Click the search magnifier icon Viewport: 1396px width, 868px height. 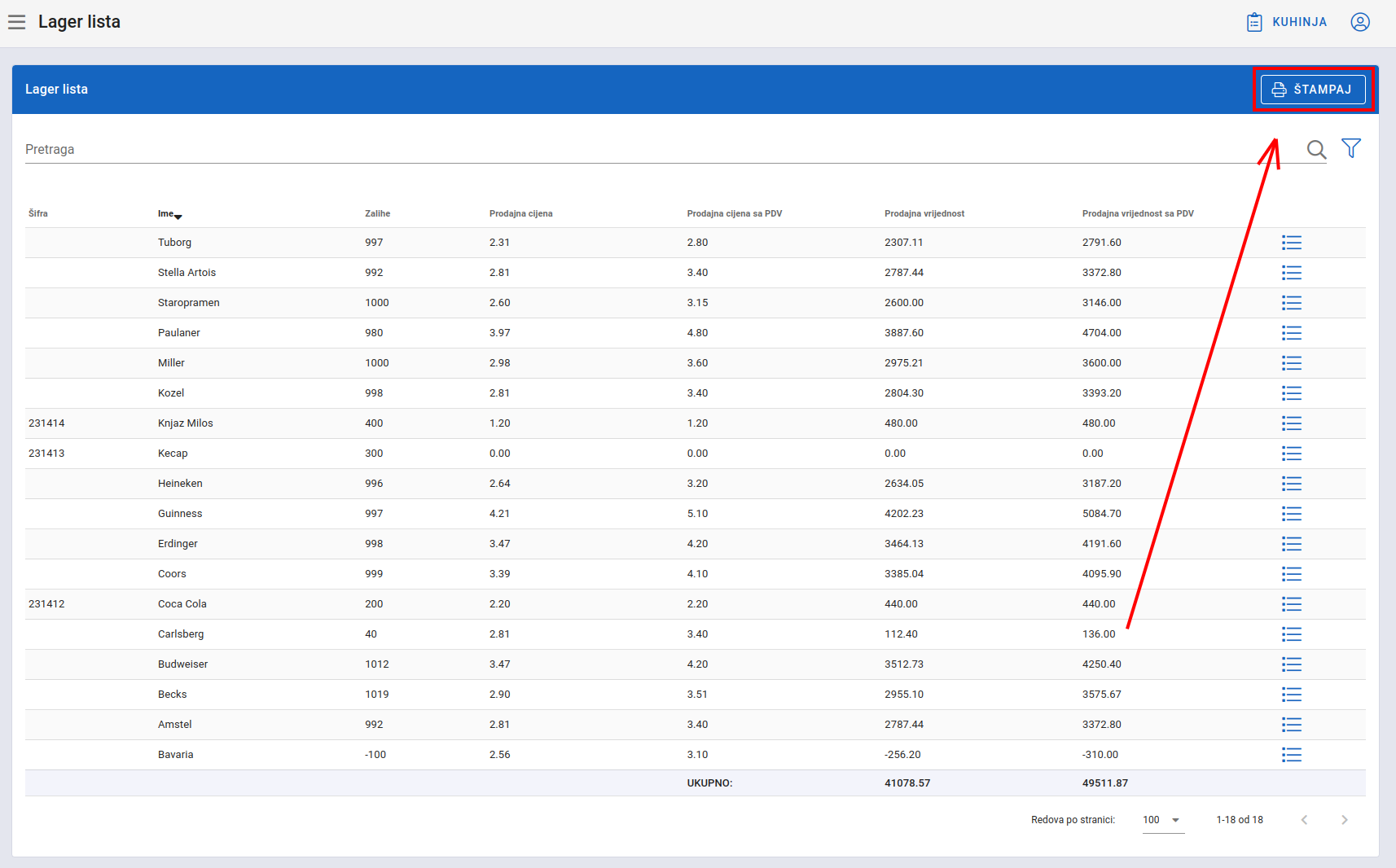(1316, 149)
